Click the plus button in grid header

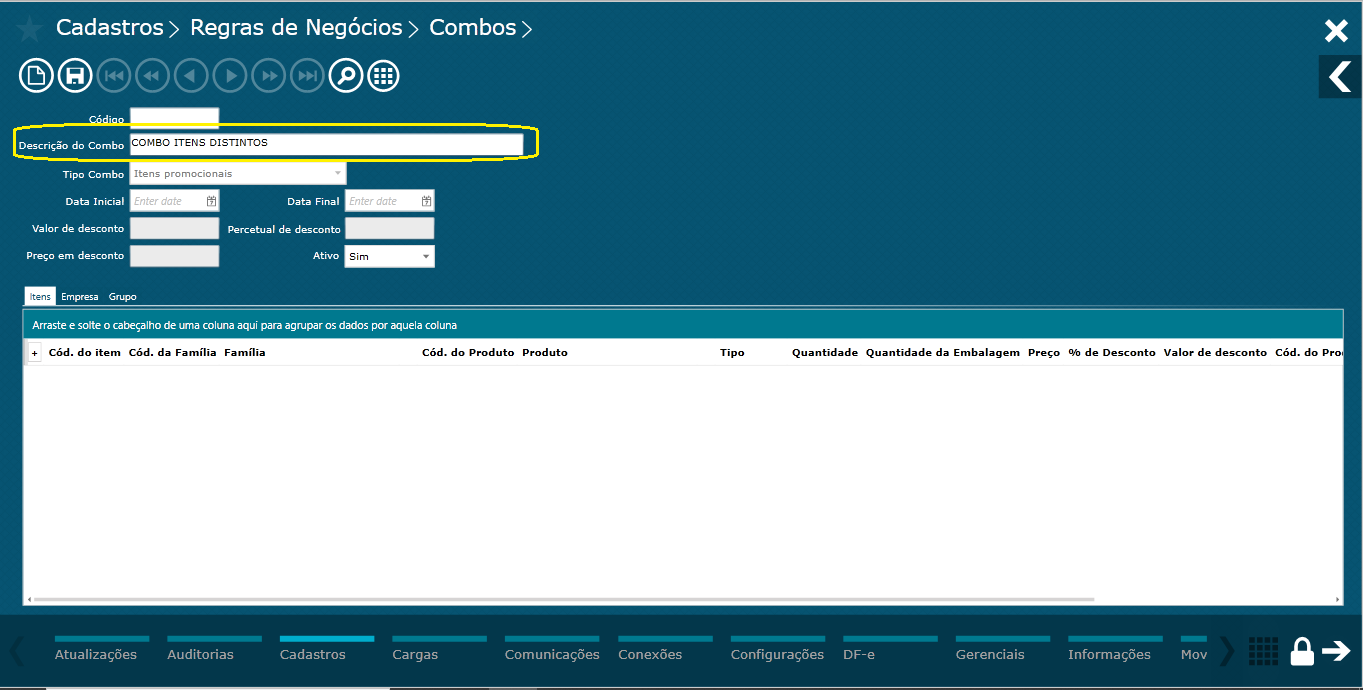34,353
